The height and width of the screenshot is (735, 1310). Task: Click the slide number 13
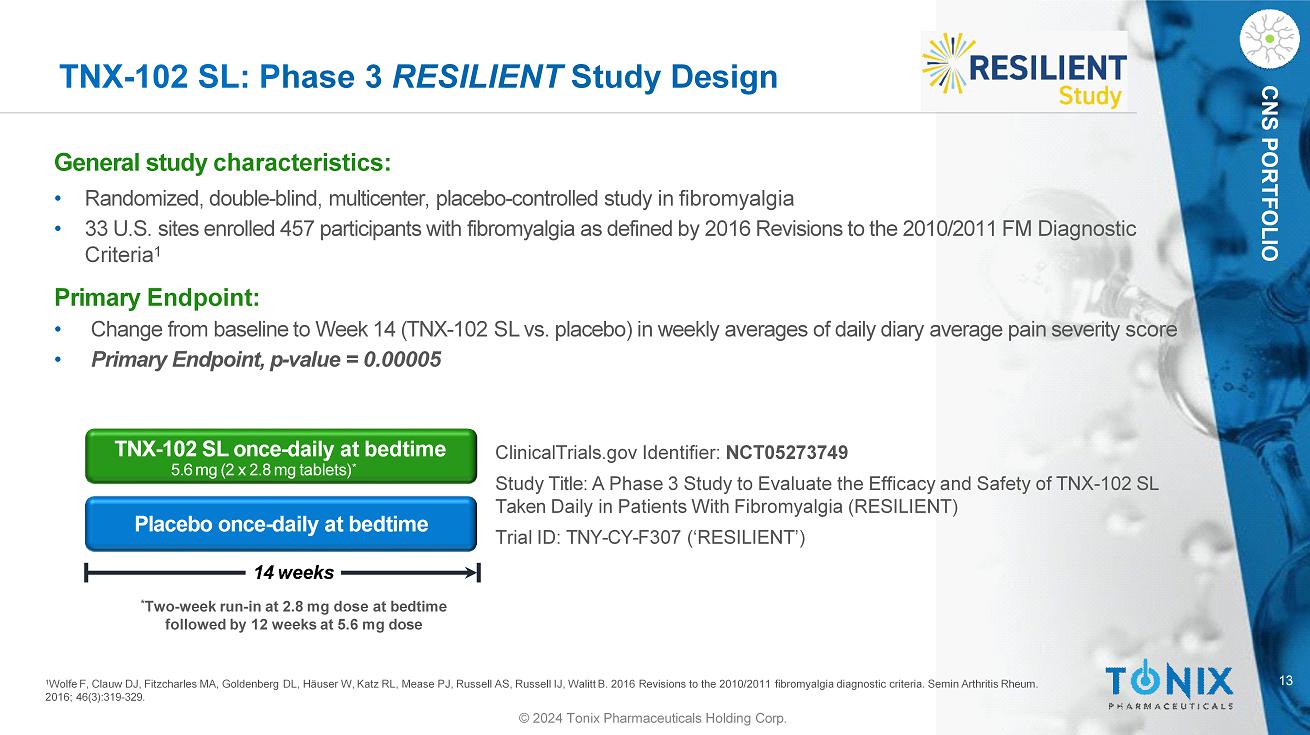(x=1288, y=681)
